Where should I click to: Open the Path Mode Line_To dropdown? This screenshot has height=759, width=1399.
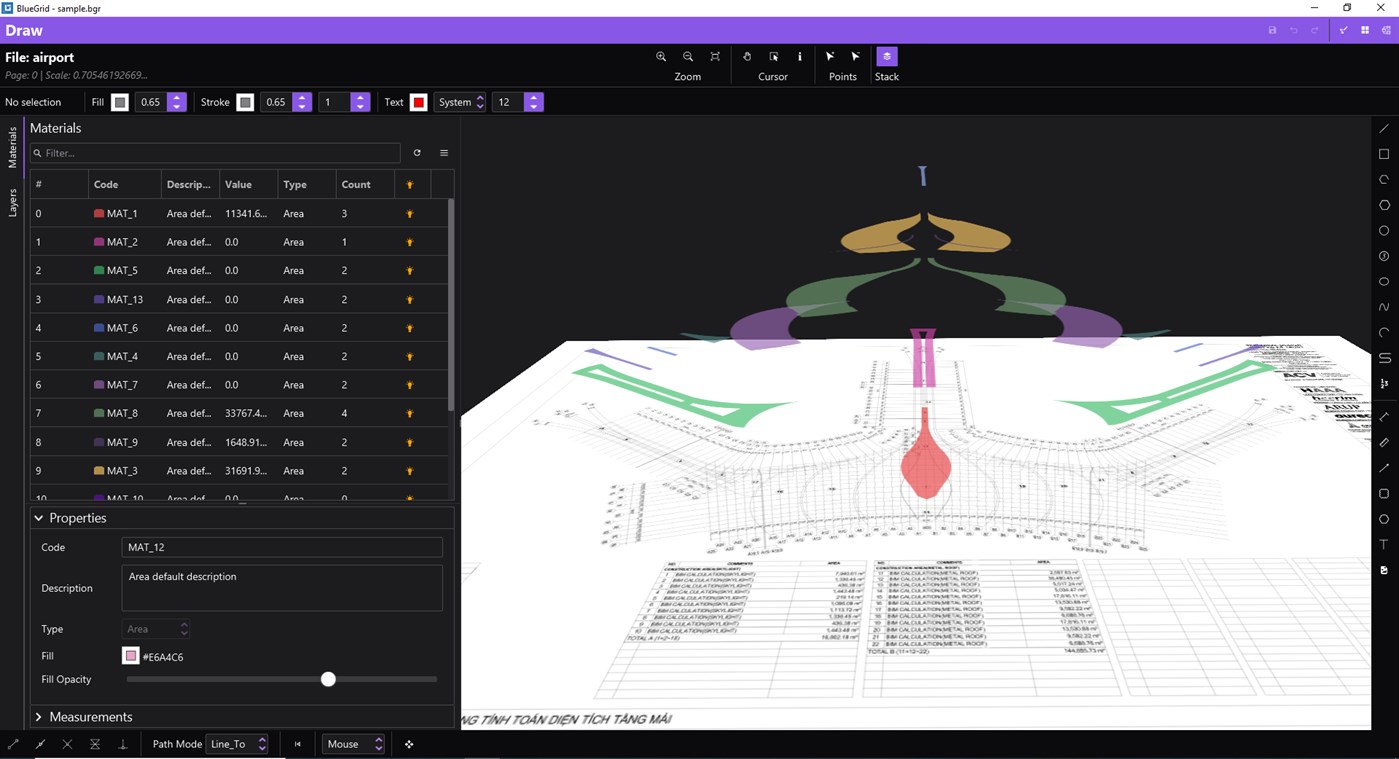point(237,744)
